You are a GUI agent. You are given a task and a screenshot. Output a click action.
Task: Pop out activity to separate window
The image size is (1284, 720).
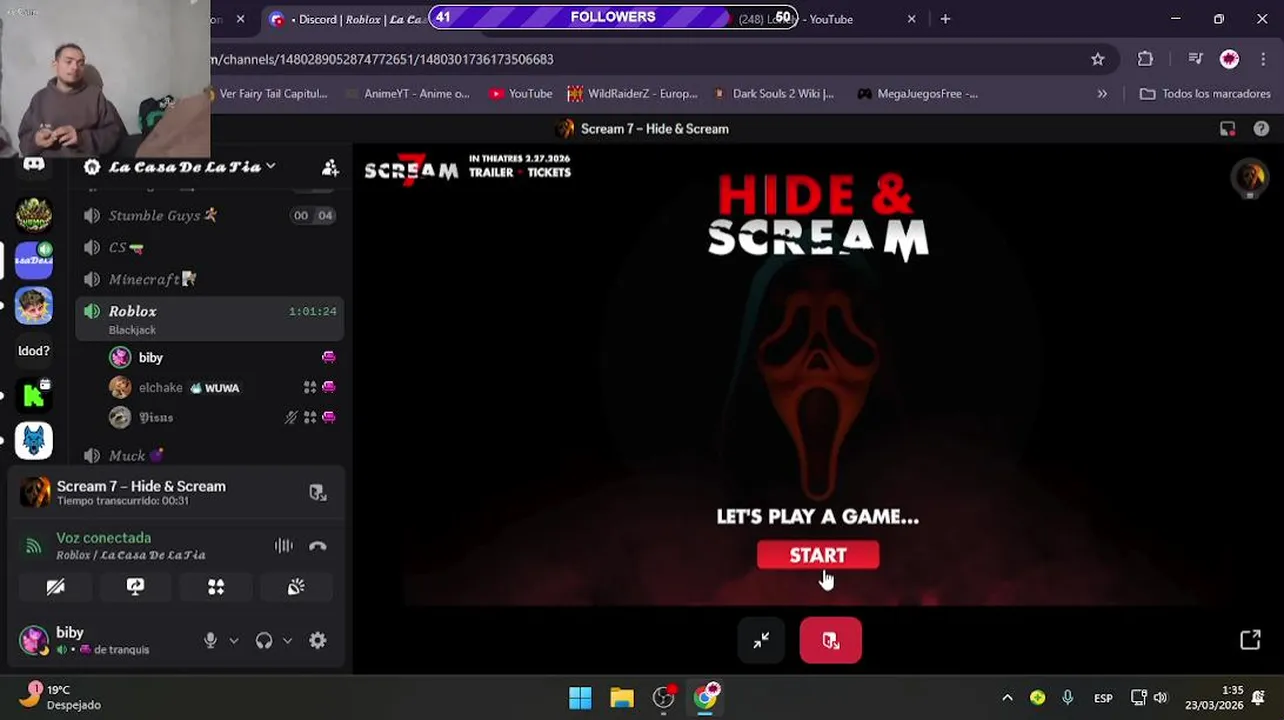1251,641
